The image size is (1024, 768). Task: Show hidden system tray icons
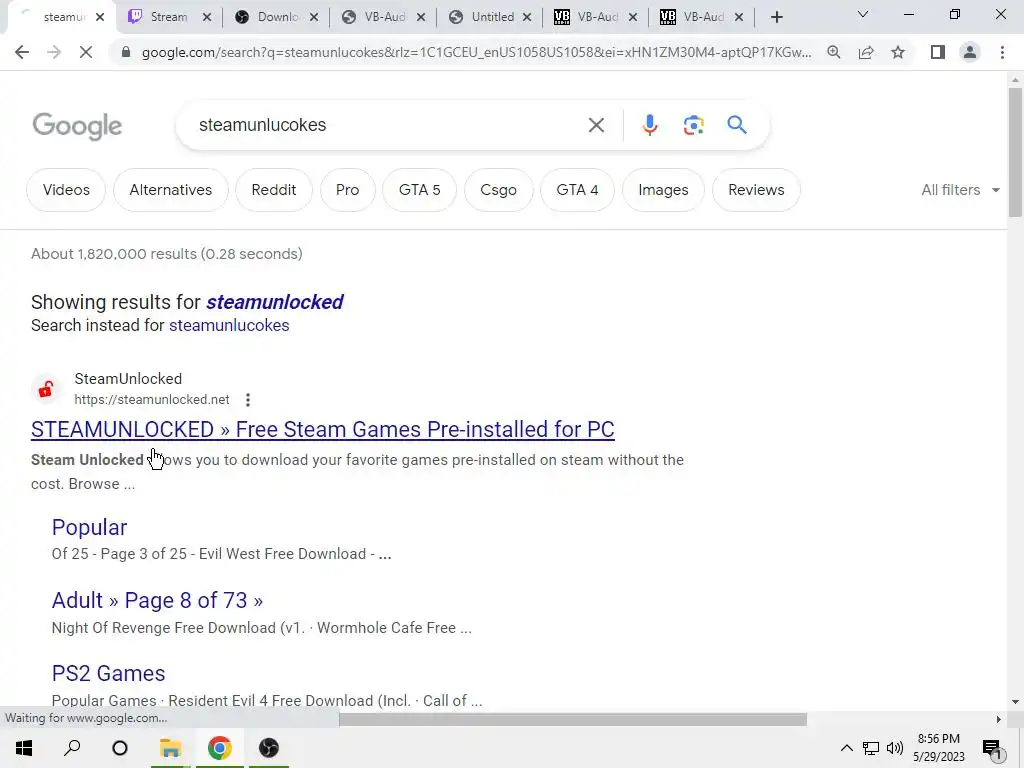846,748
